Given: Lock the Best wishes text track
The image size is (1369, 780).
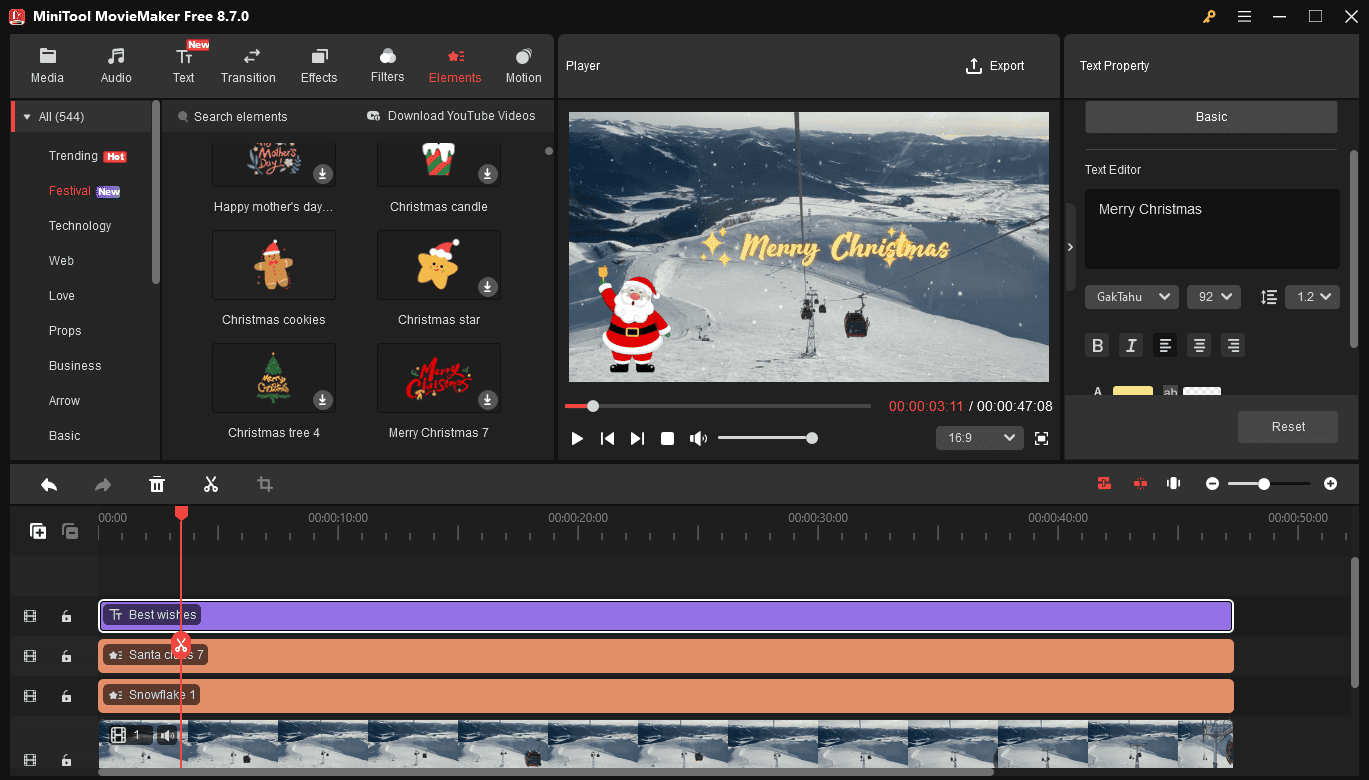Looking at the screenshot, I should (x=66, y=616).
